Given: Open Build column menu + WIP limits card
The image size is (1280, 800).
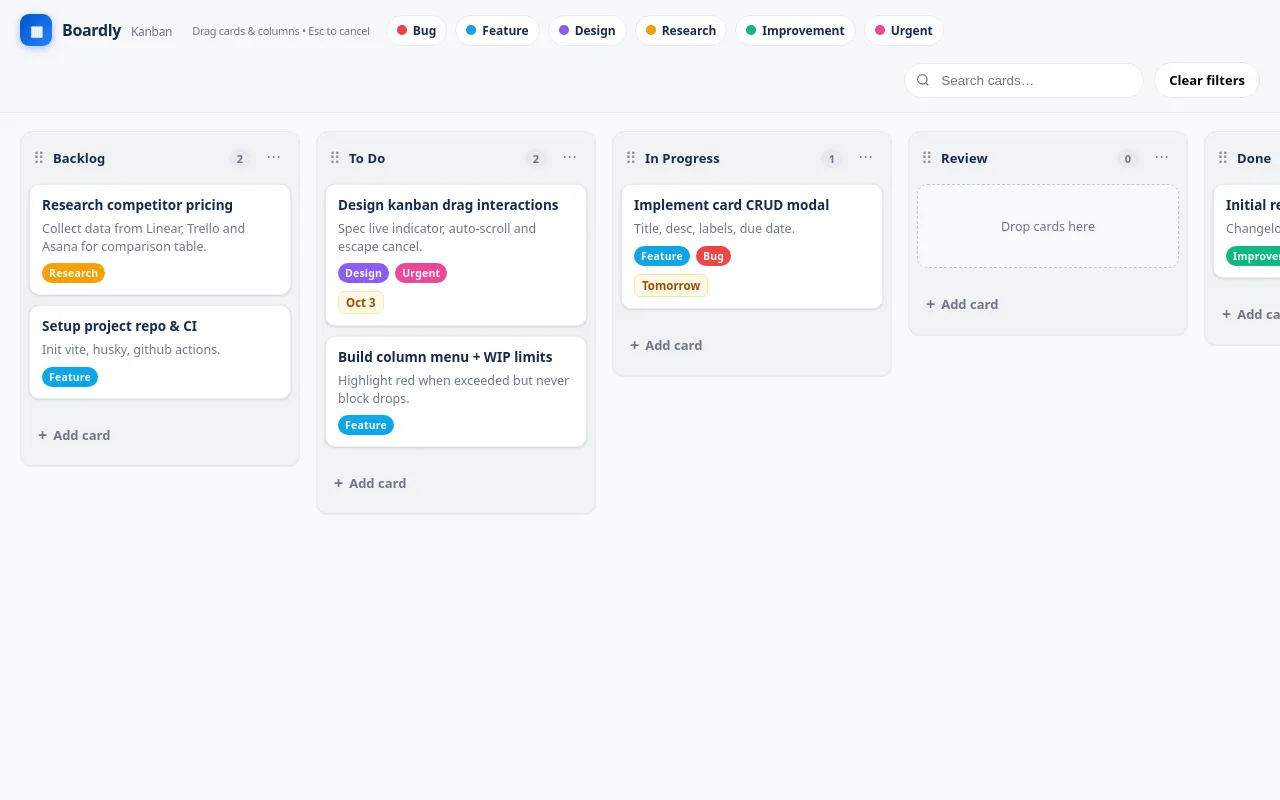Looking at the screenshot, I should (x=456, y=391).
